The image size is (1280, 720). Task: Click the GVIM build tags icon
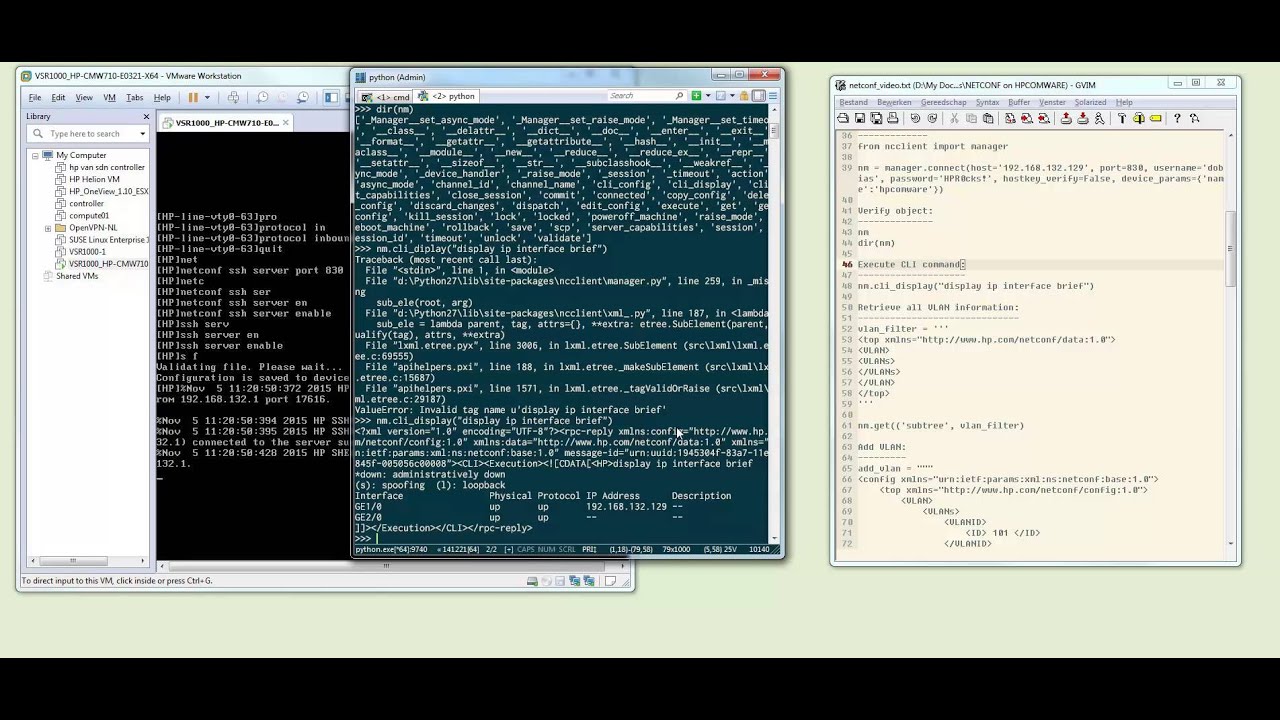point(1138,118)
